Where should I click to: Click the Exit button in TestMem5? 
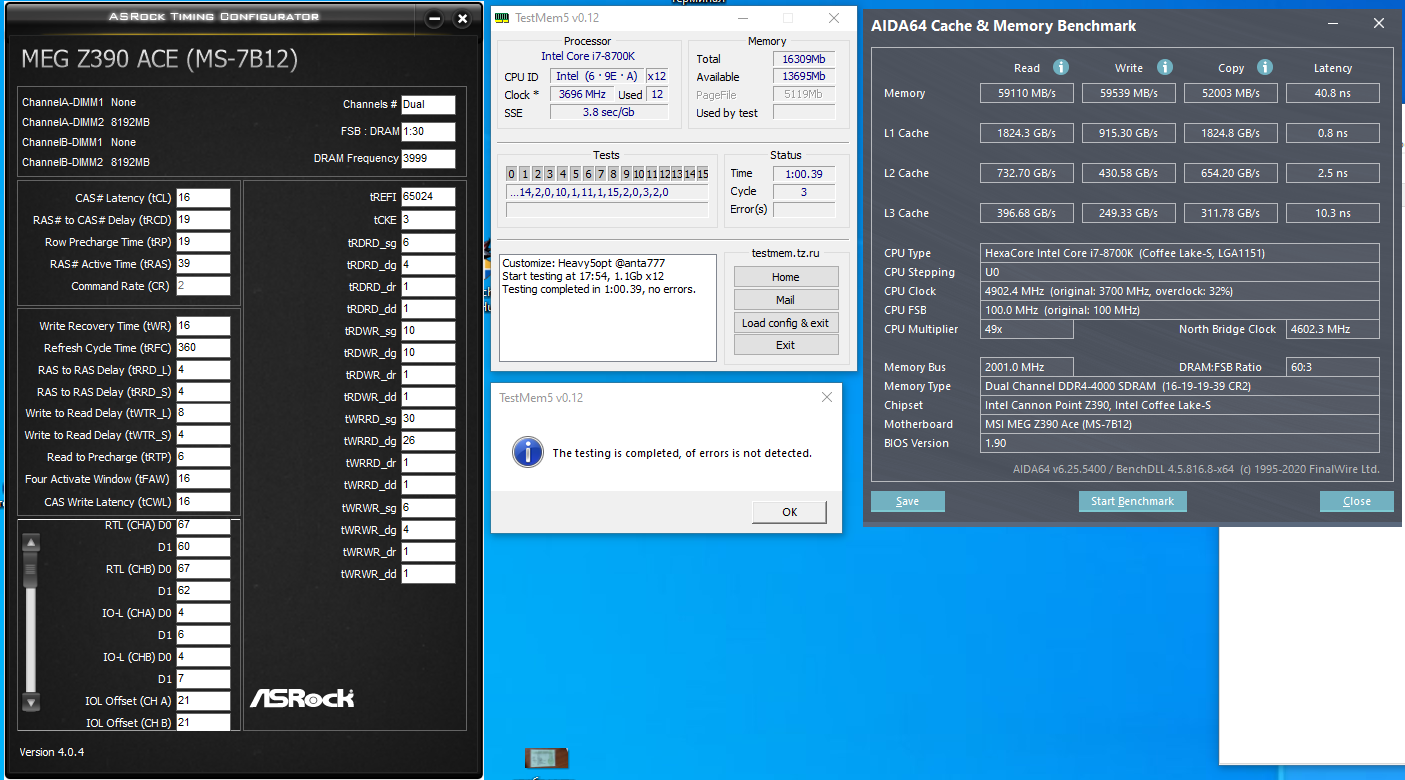click(786, 345)
